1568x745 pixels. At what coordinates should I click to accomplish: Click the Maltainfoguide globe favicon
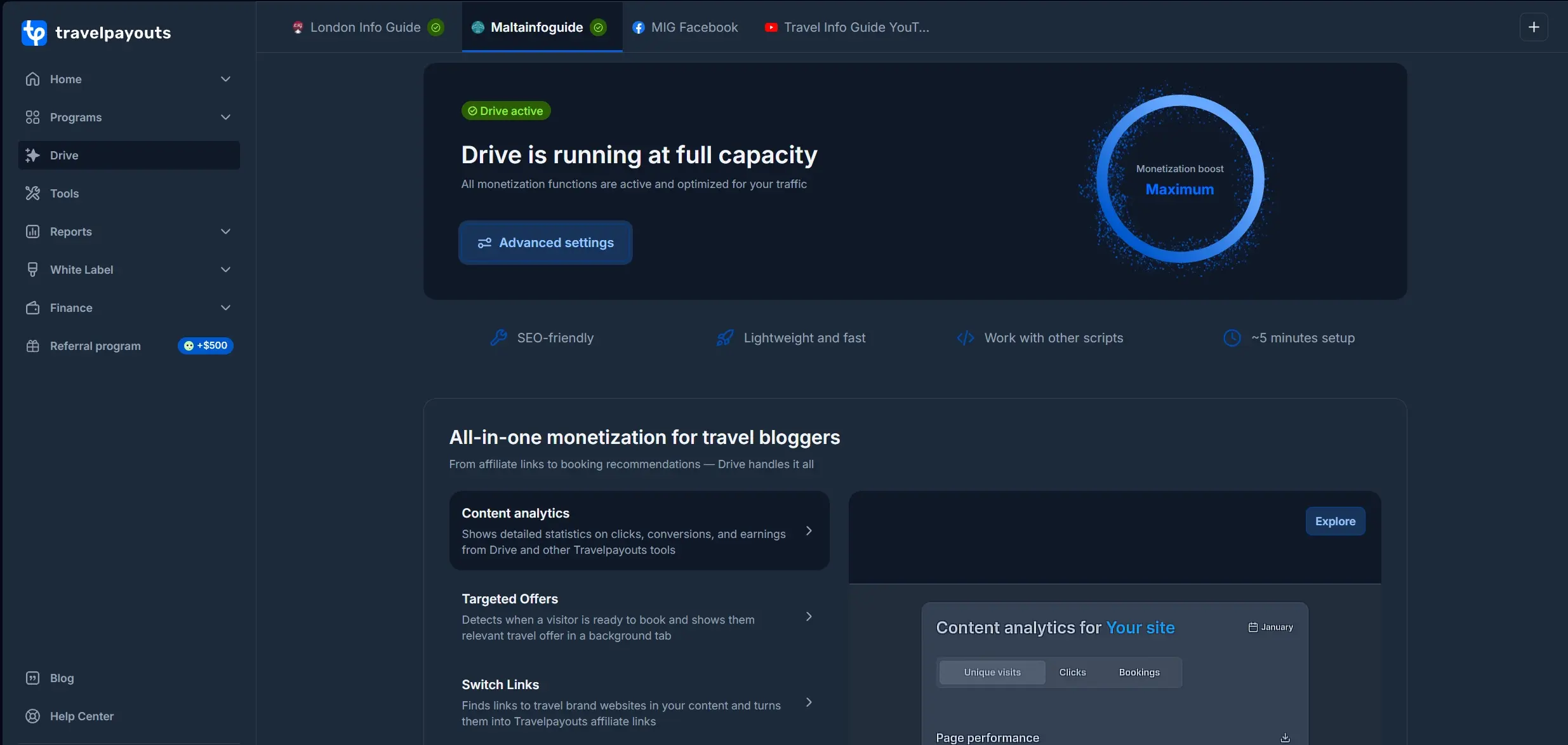coord(478,27)
